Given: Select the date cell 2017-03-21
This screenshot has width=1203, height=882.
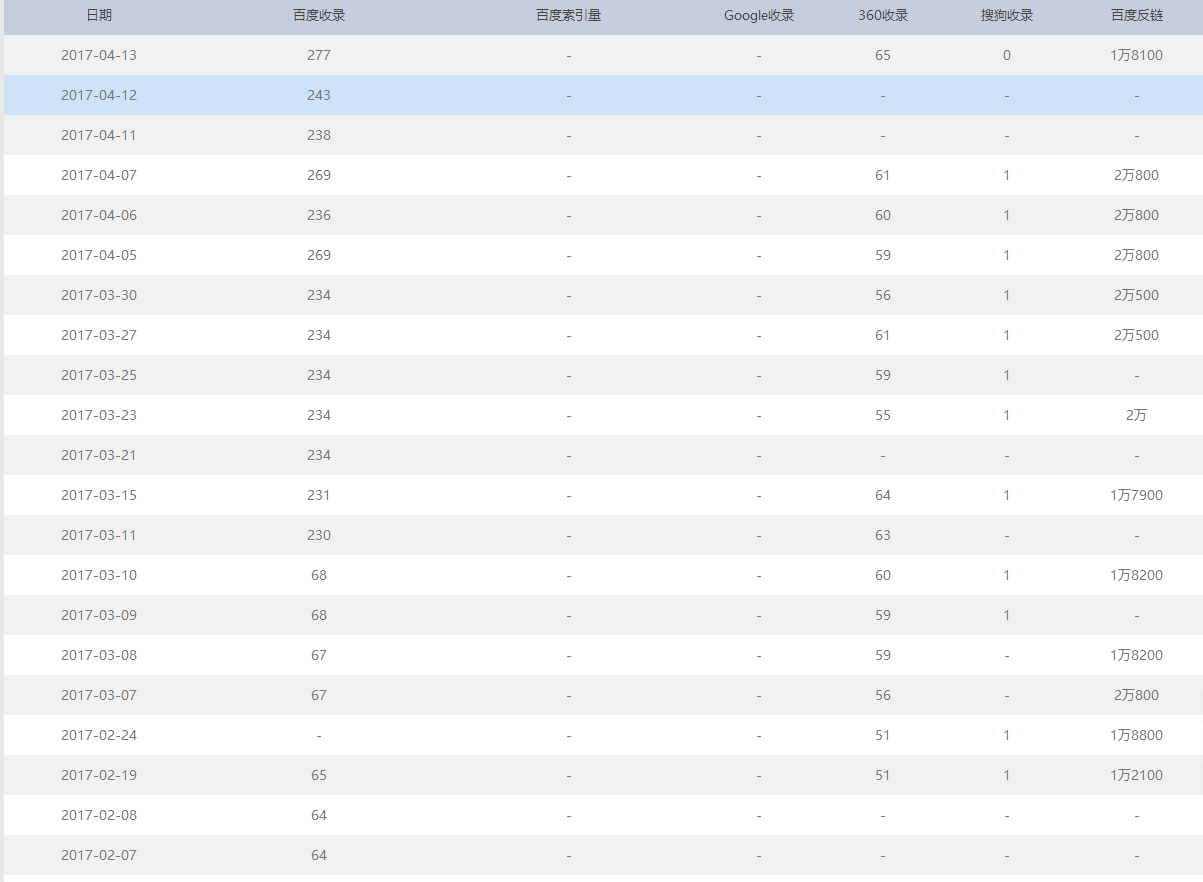Looking at the screenshot, I should [x=99, y=455].
